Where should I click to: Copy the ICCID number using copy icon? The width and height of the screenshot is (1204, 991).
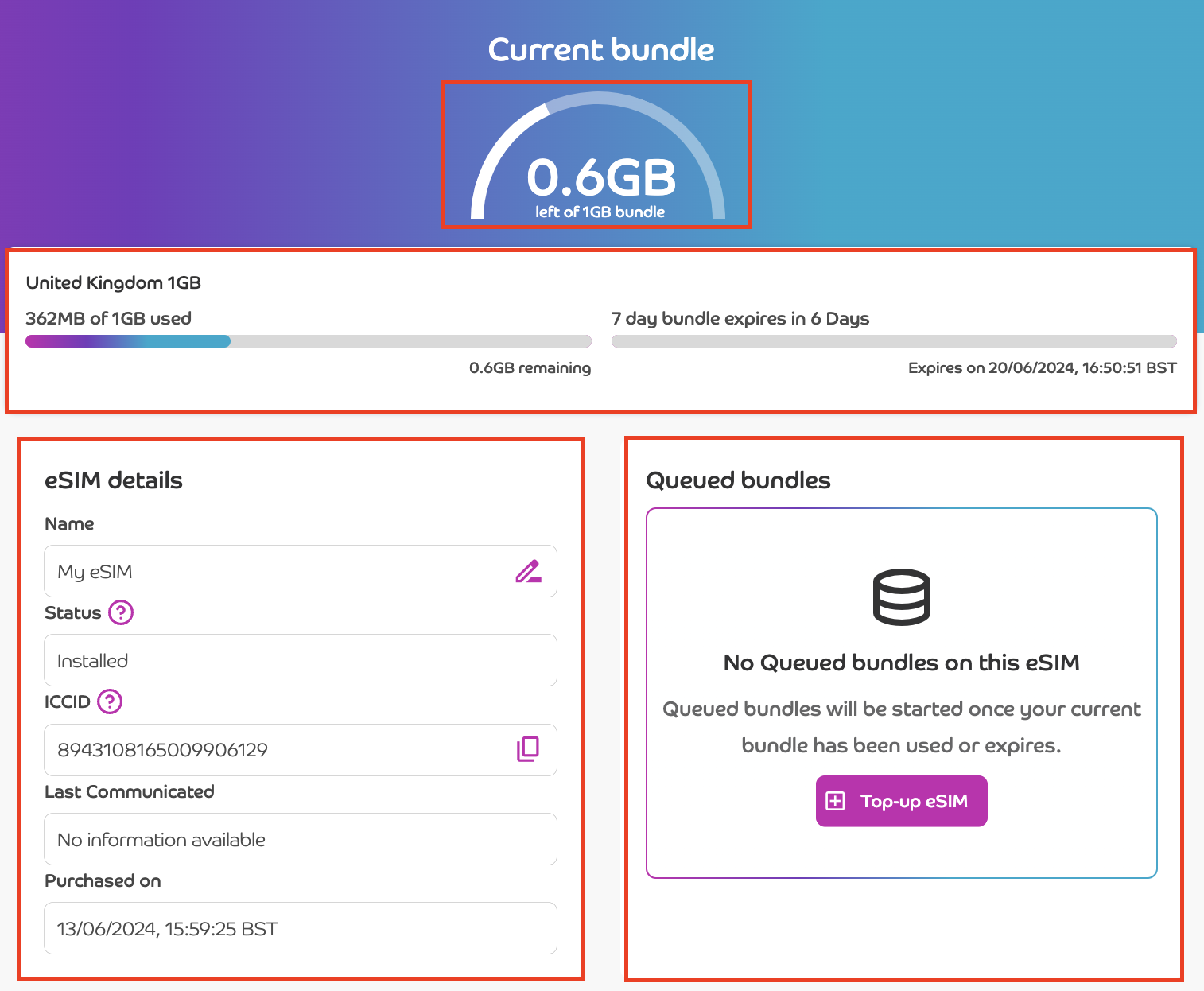click(528, 749)
